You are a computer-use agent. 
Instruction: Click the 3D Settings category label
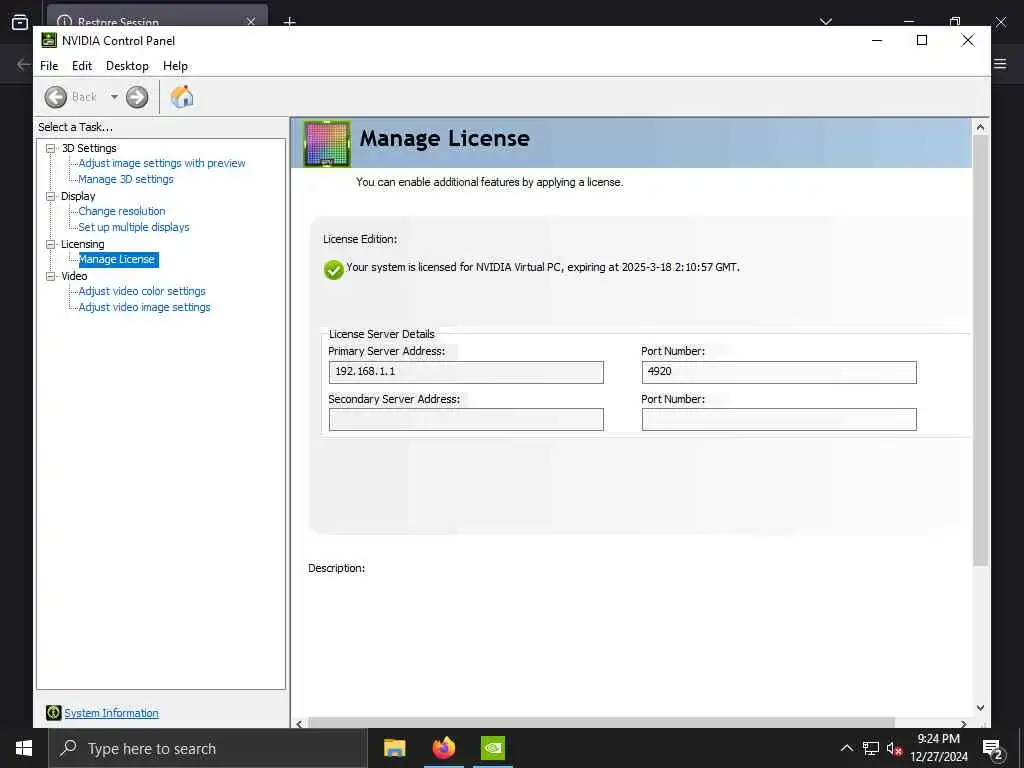pos(89,148)
